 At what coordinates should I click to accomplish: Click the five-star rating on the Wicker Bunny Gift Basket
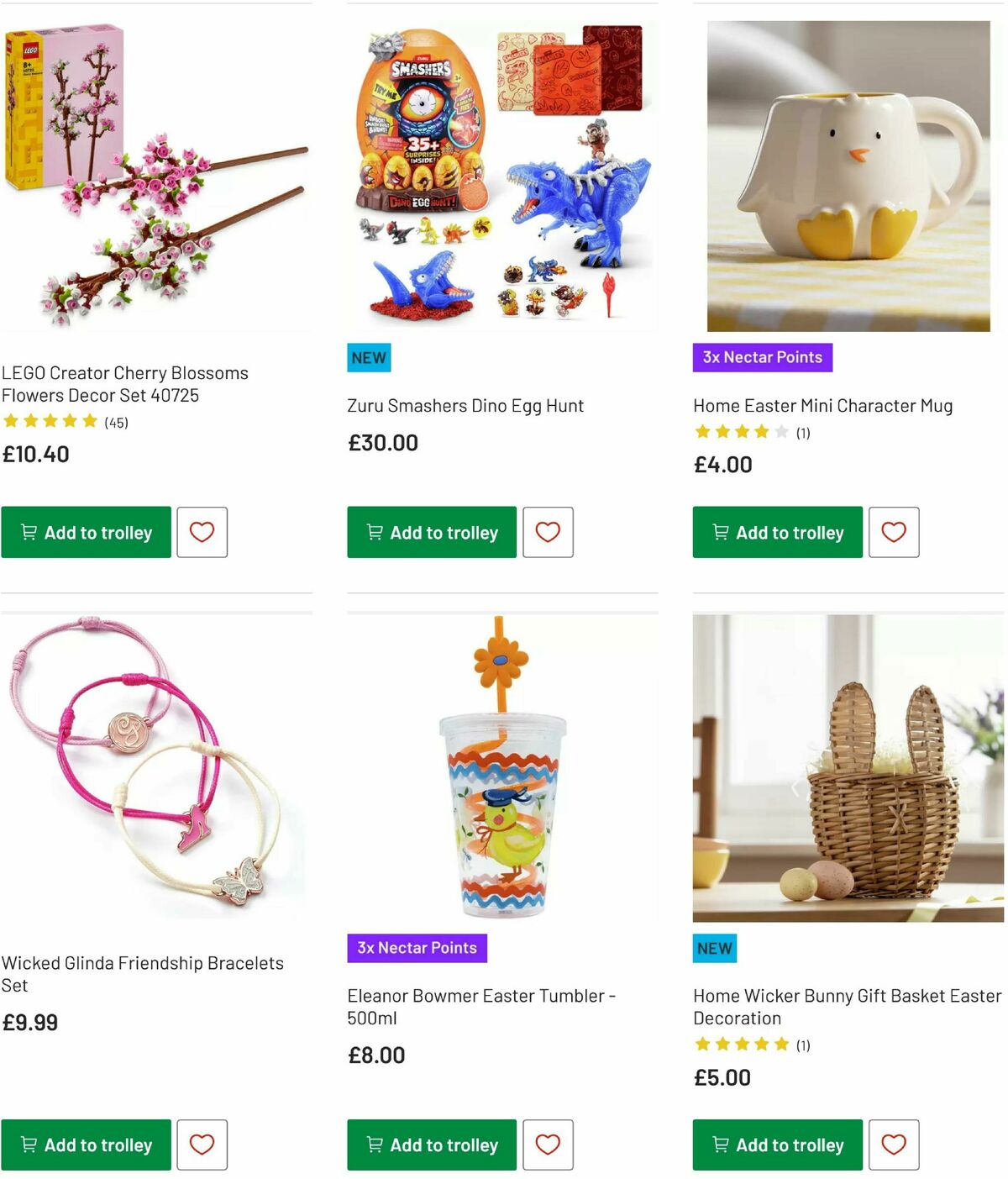(x=739, y=1044)
